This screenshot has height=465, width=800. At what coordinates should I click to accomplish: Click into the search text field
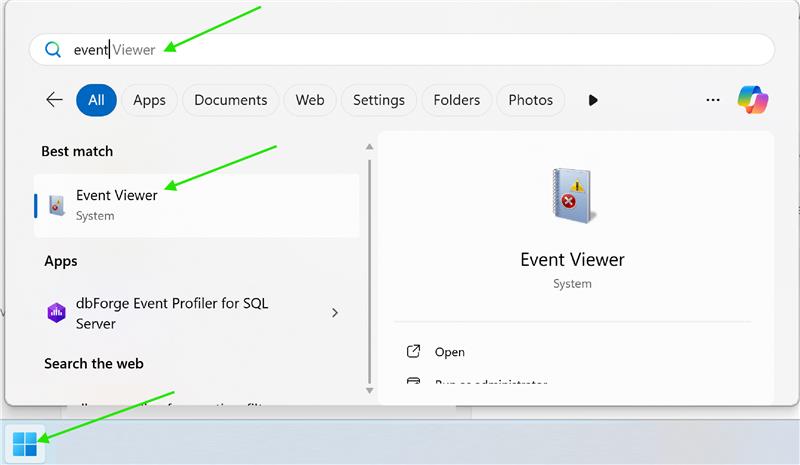coord(402,50)
